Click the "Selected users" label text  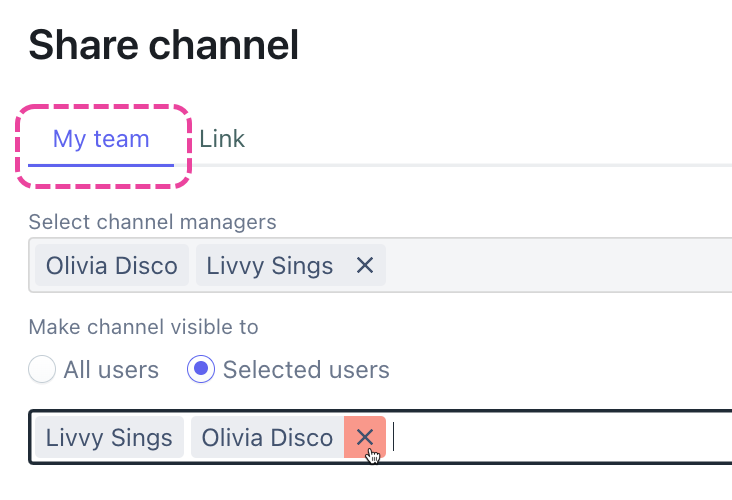pyautogui.click(x=306, y=370)
